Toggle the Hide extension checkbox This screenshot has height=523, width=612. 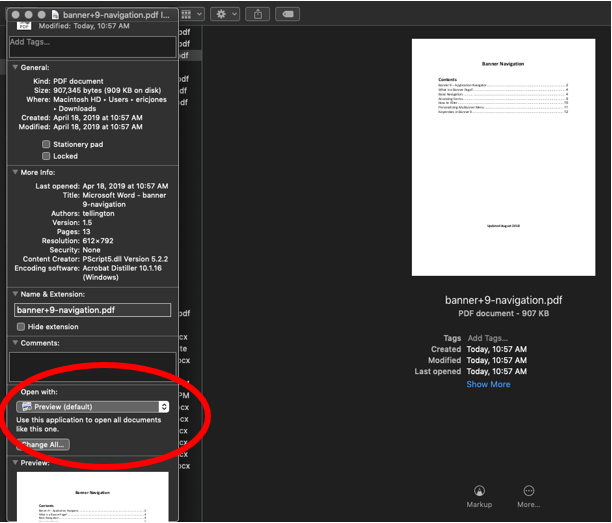pos(21,327)
